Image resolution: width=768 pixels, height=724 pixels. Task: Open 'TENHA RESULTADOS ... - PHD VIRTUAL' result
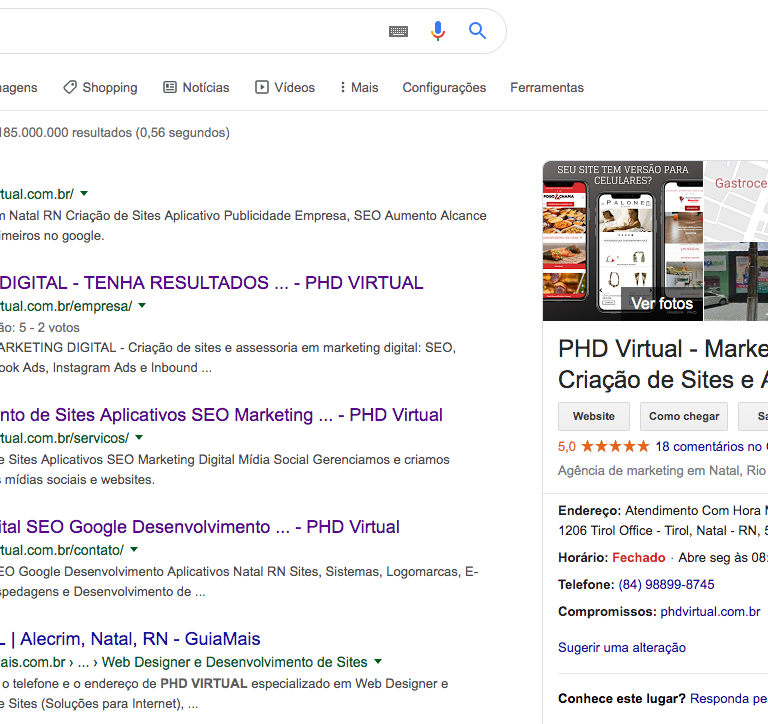(x=212, y=283)
